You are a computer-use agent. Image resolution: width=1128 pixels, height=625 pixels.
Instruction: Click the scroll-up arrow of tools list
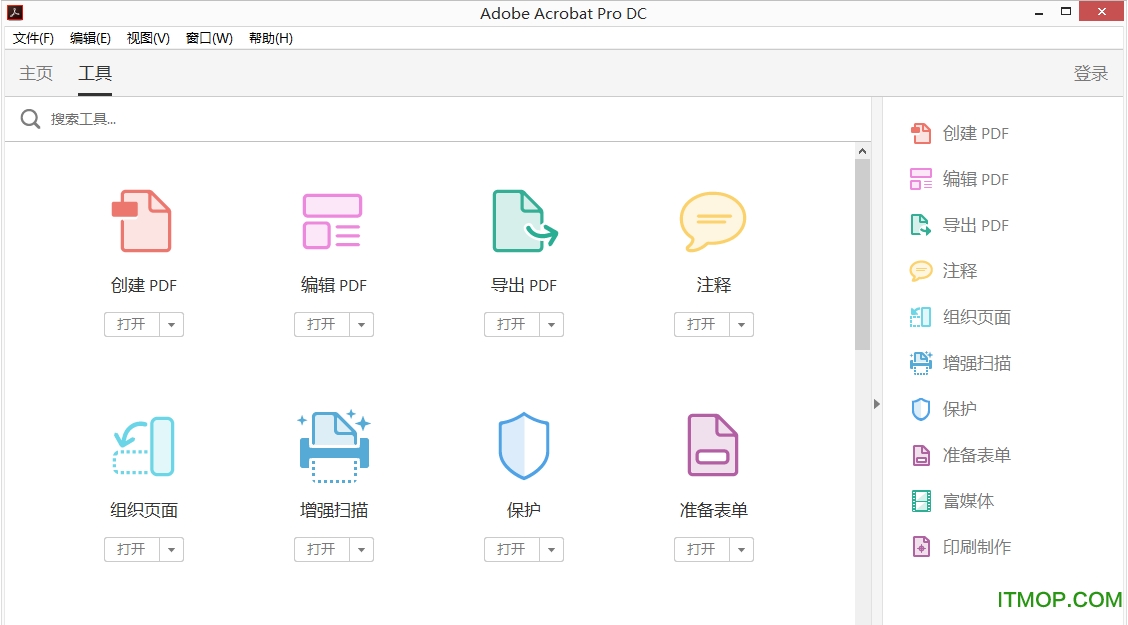[x=862, y=151]
